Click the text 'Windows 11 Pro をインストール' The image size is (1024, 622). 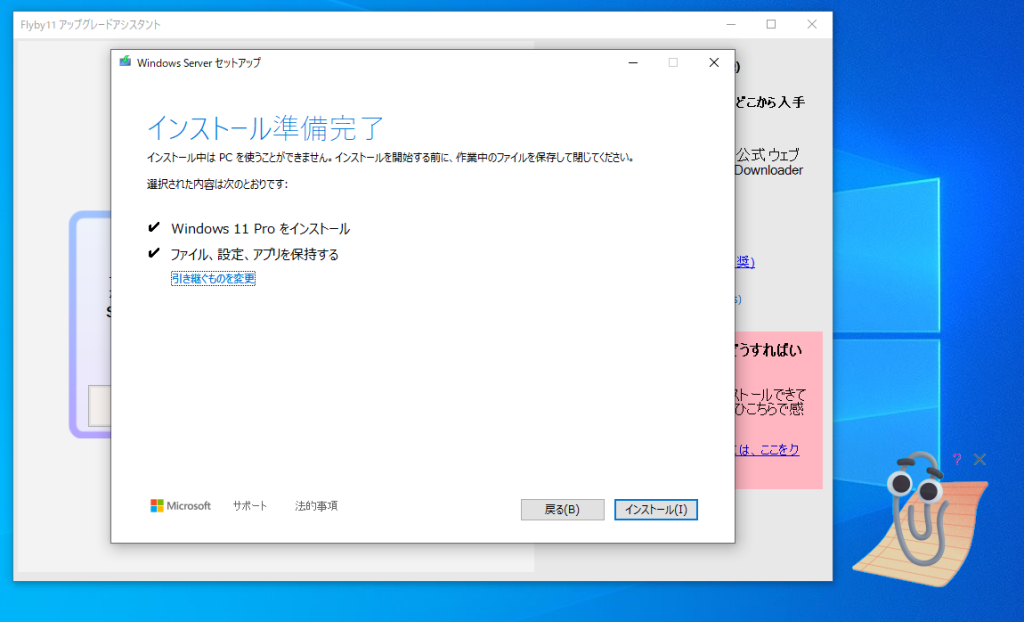click(x=261, y=229)
